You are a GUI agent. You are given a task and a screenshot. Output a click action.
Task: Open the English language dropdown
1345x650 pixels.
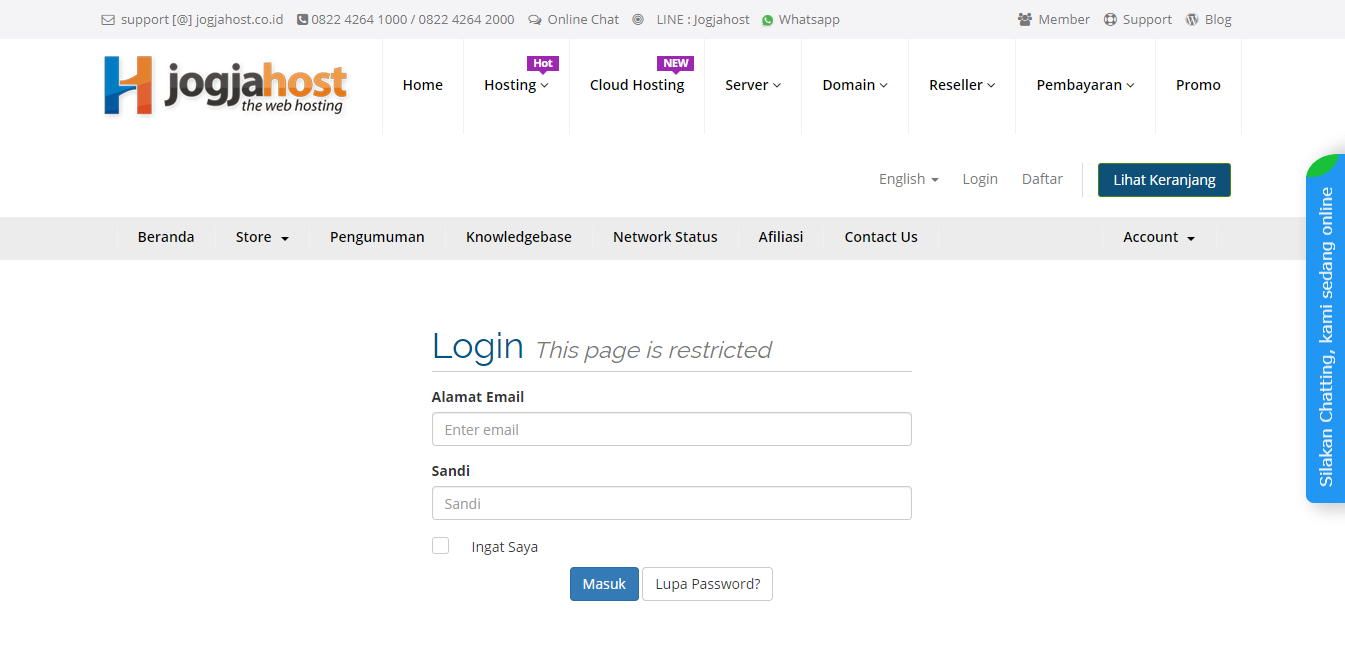pos(908,179)
